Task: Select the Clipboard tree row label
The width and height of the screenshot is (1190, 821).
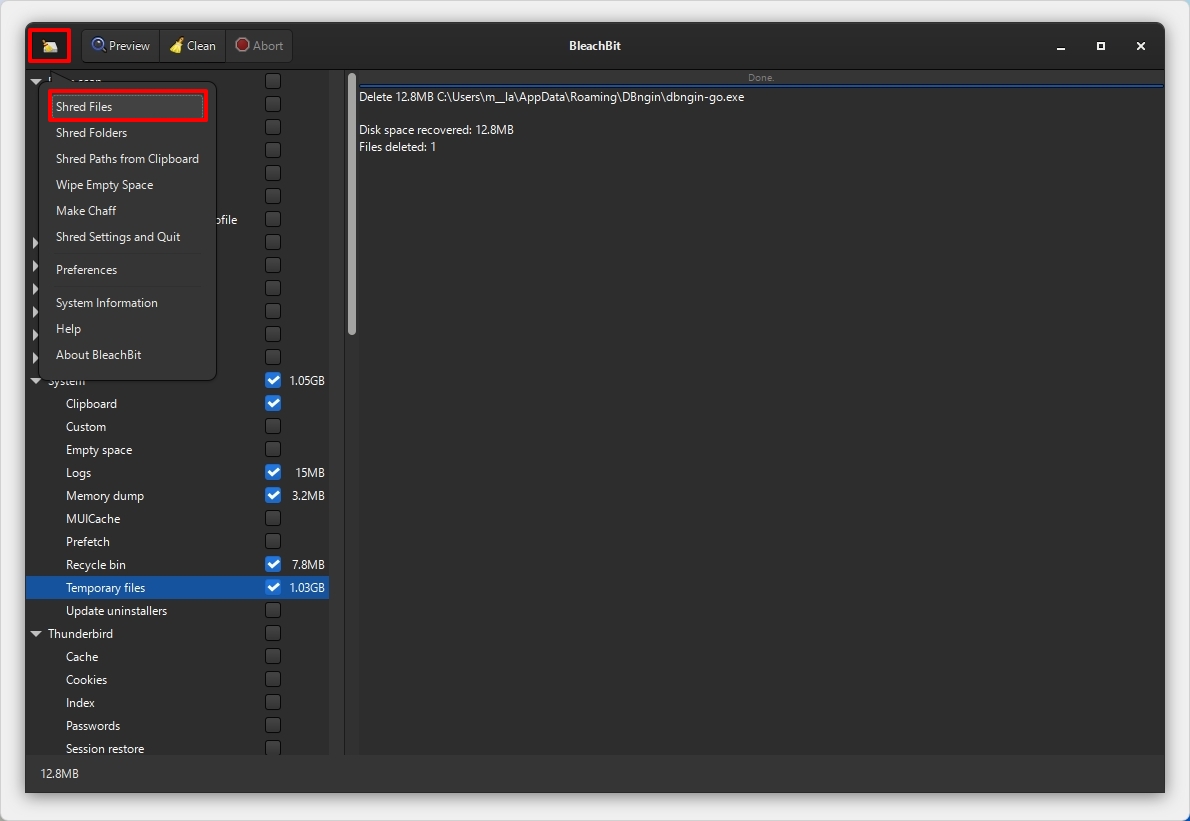Action: pos(91,404)
